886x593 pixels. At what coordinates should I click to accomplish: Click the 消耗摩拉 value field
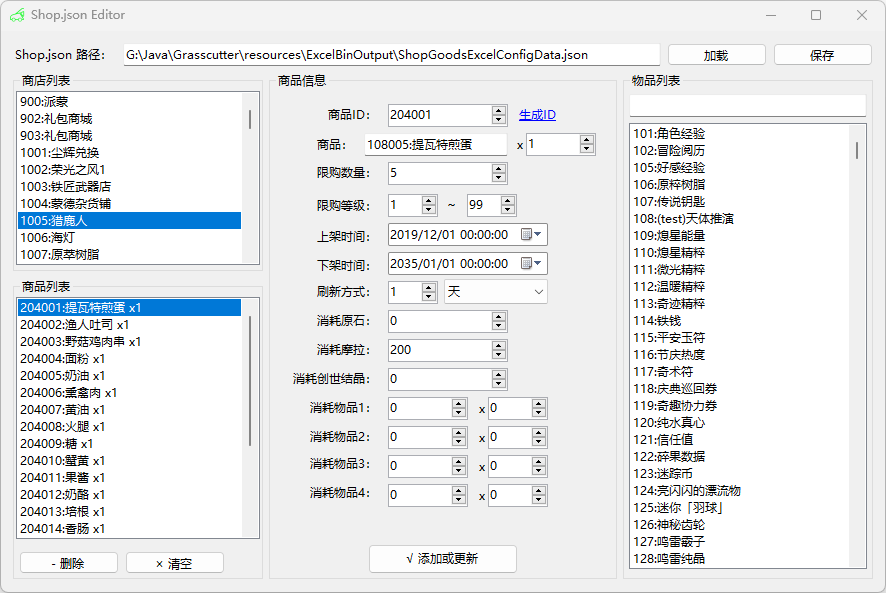point(440,350)
